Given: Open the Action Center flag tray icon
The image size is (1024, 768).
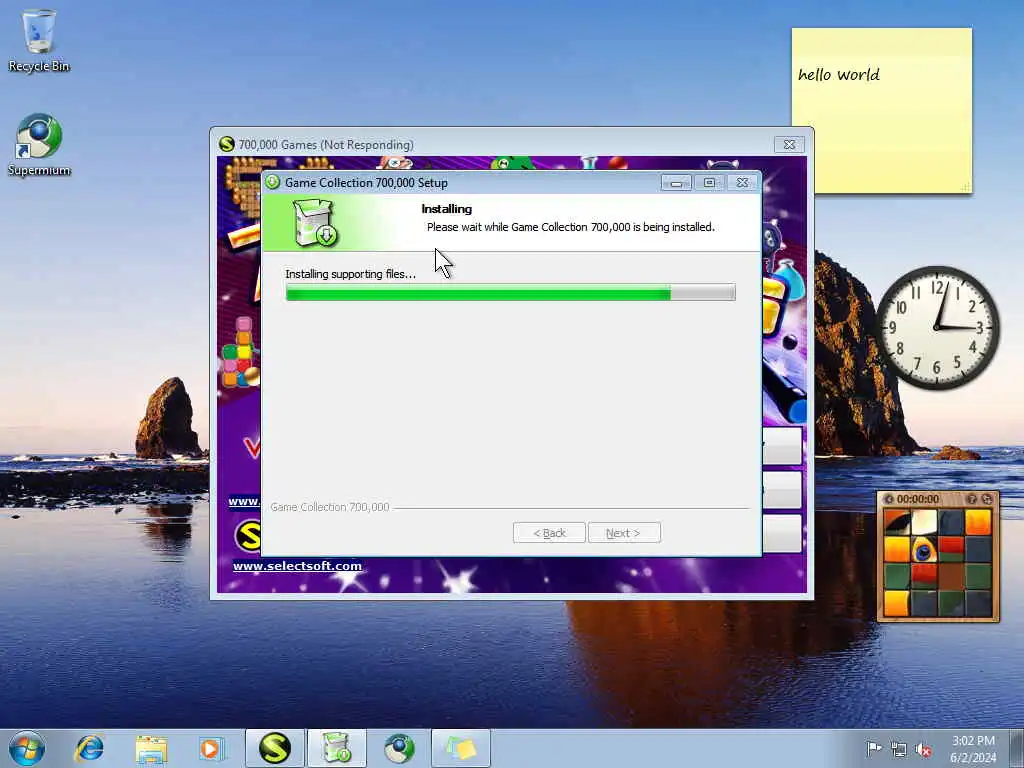Looking at the screenshot, I should 874,748.
